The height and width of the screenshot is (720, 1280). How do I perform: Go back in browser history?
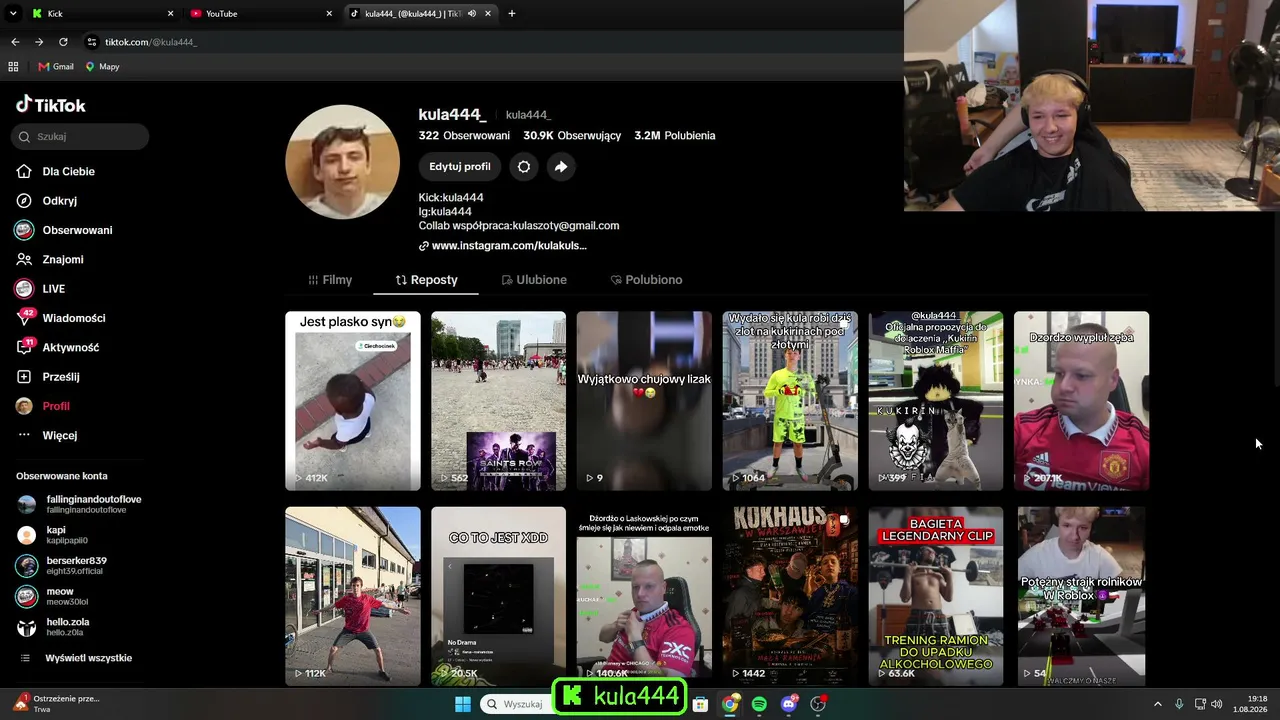[15, 42]
